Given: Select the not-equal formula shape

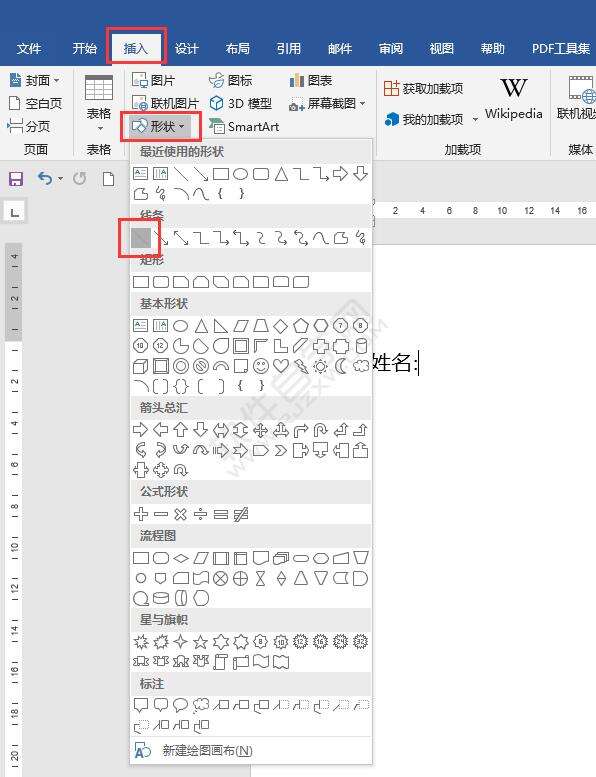Looking at the screenshot, I should coord(241,514).
